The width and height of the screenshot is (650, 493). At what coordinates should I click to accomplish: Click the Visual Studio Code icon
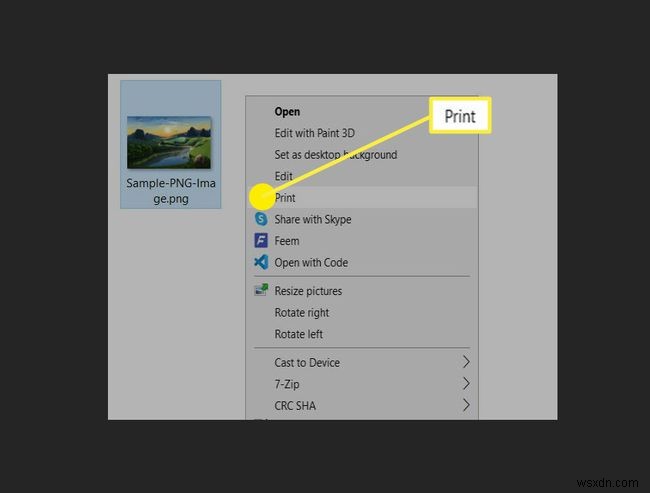(261, 262)
